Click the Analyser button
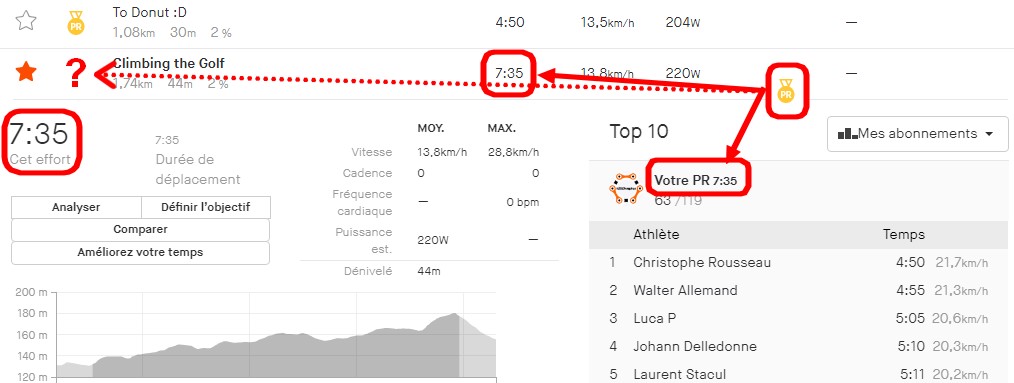Screen dimensions: 1014x383 (x=76, y=208)
